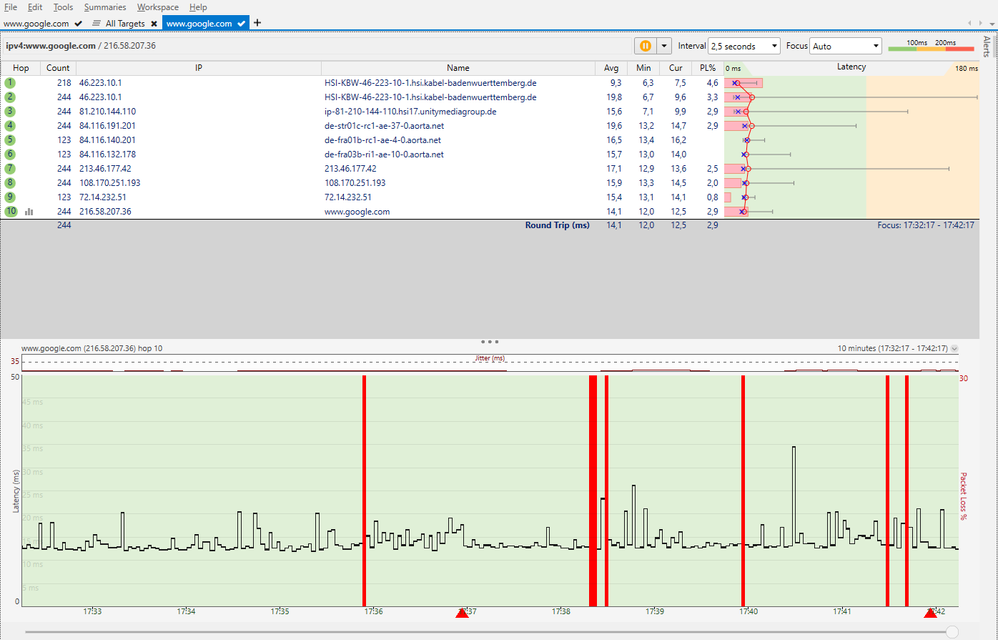The image size is (998, 640).
Task: Open the Tools menu
Action: pyautogui.click(x=62, y=6)
